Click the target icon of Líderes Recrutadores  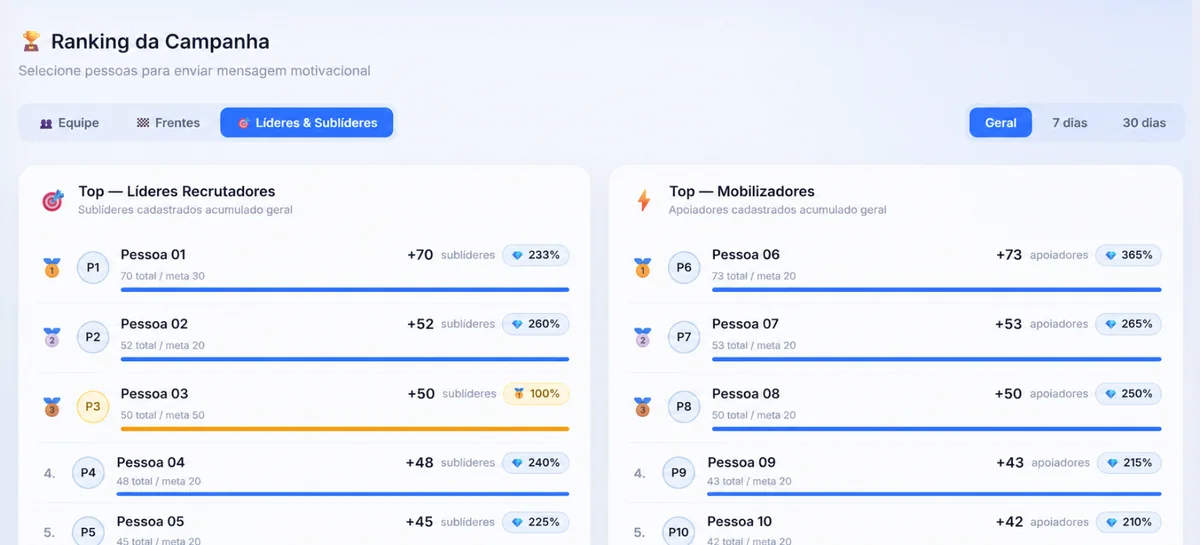click(x=52, y=201)
